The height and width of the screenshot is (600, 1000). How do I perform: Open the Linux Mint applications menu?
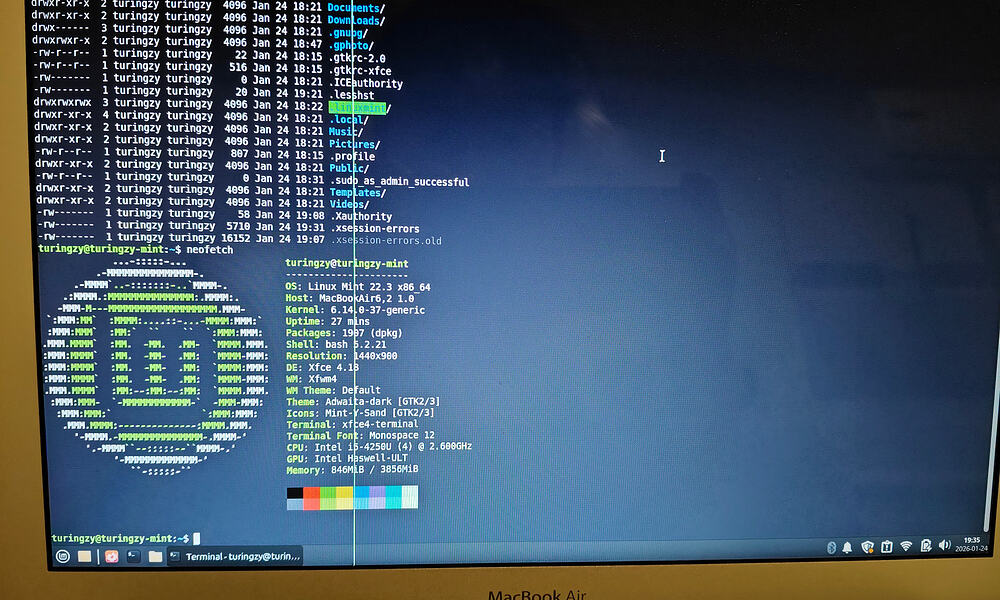(x=62, y=556)
